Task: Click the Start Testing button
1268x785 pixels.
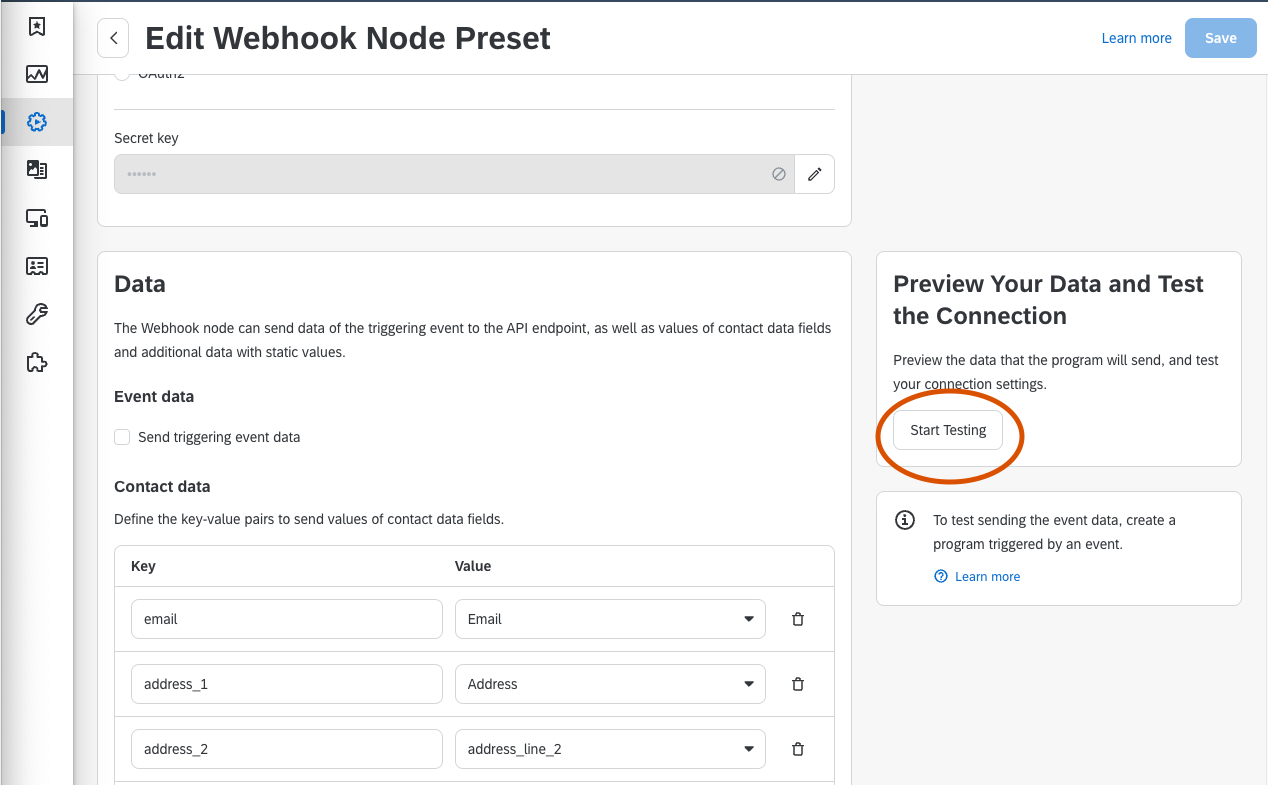Action: coord(948,430)
